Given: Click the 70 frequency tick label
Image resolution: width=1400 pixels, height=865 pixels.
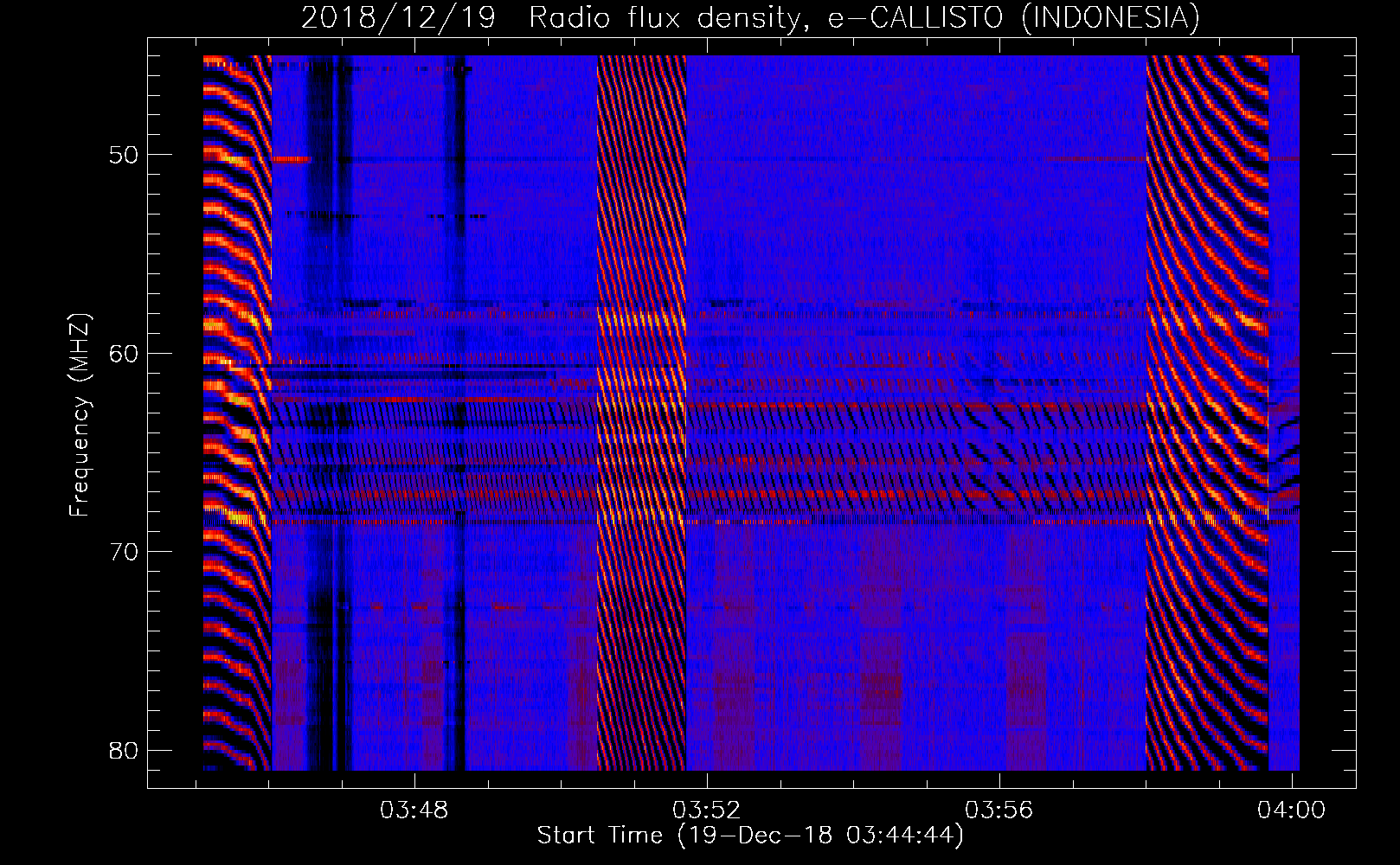Looking at the screenshot, I should coord(124,552).
